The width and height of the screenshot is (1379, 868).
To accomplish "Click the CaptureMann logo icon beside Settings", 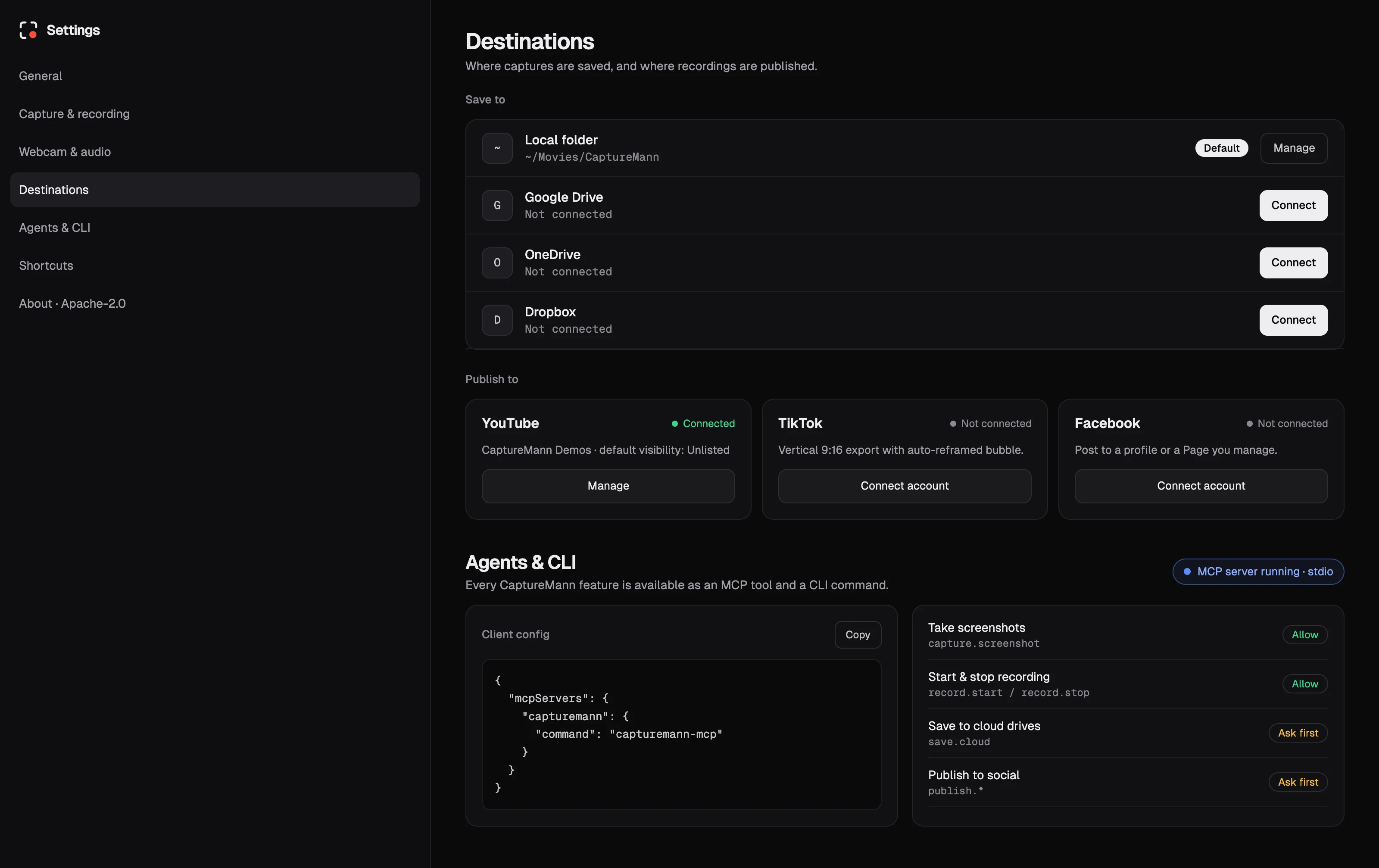I will tap(28, 30).
